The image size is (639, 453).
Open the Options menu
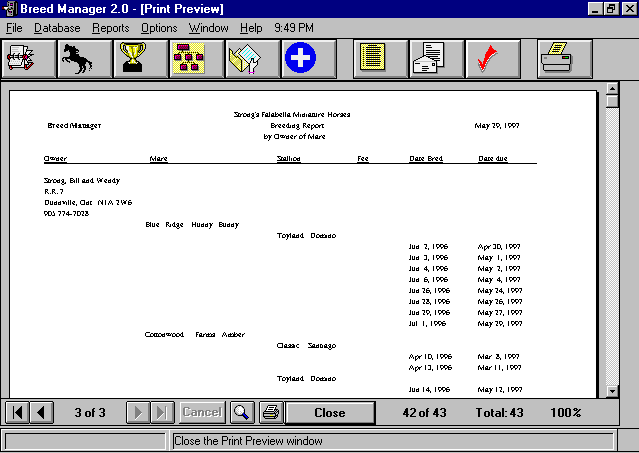(158, 28)
